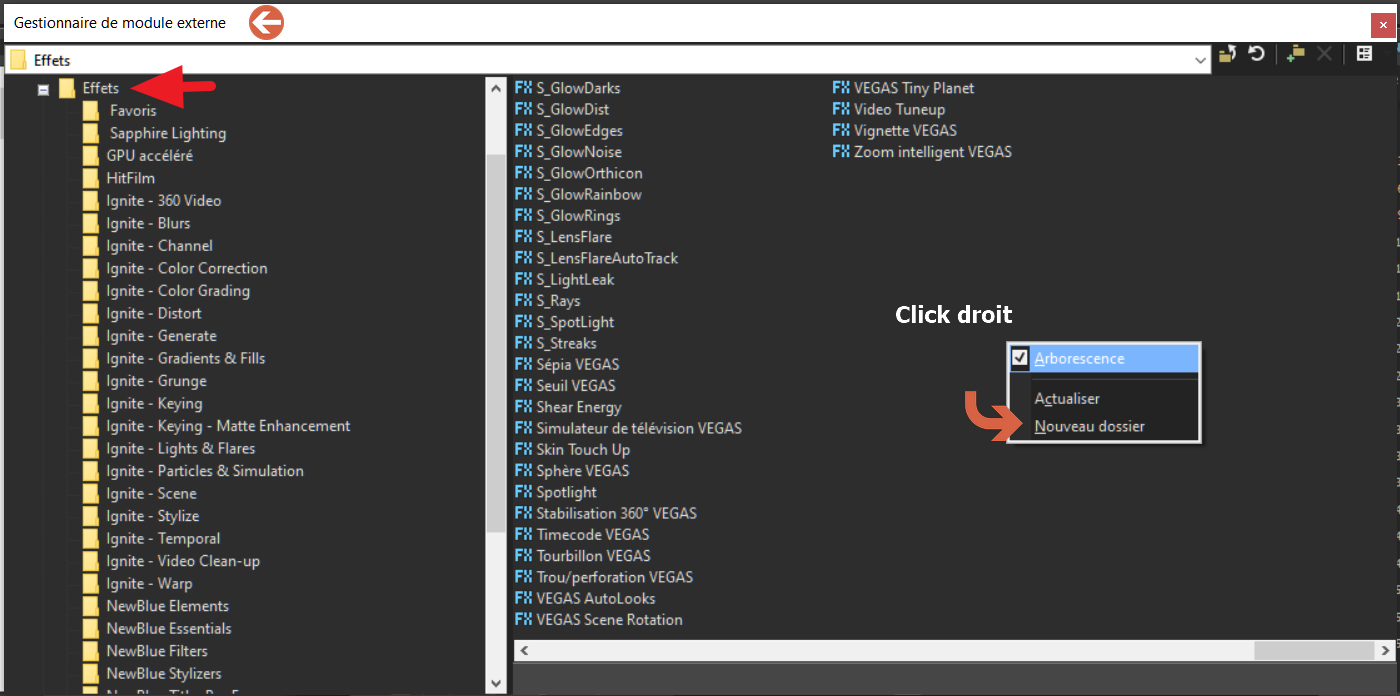The image size is (1400, 696).
Task: Click the folder icon beside Ignite - Blurs
Action: [x=91, y=223]
